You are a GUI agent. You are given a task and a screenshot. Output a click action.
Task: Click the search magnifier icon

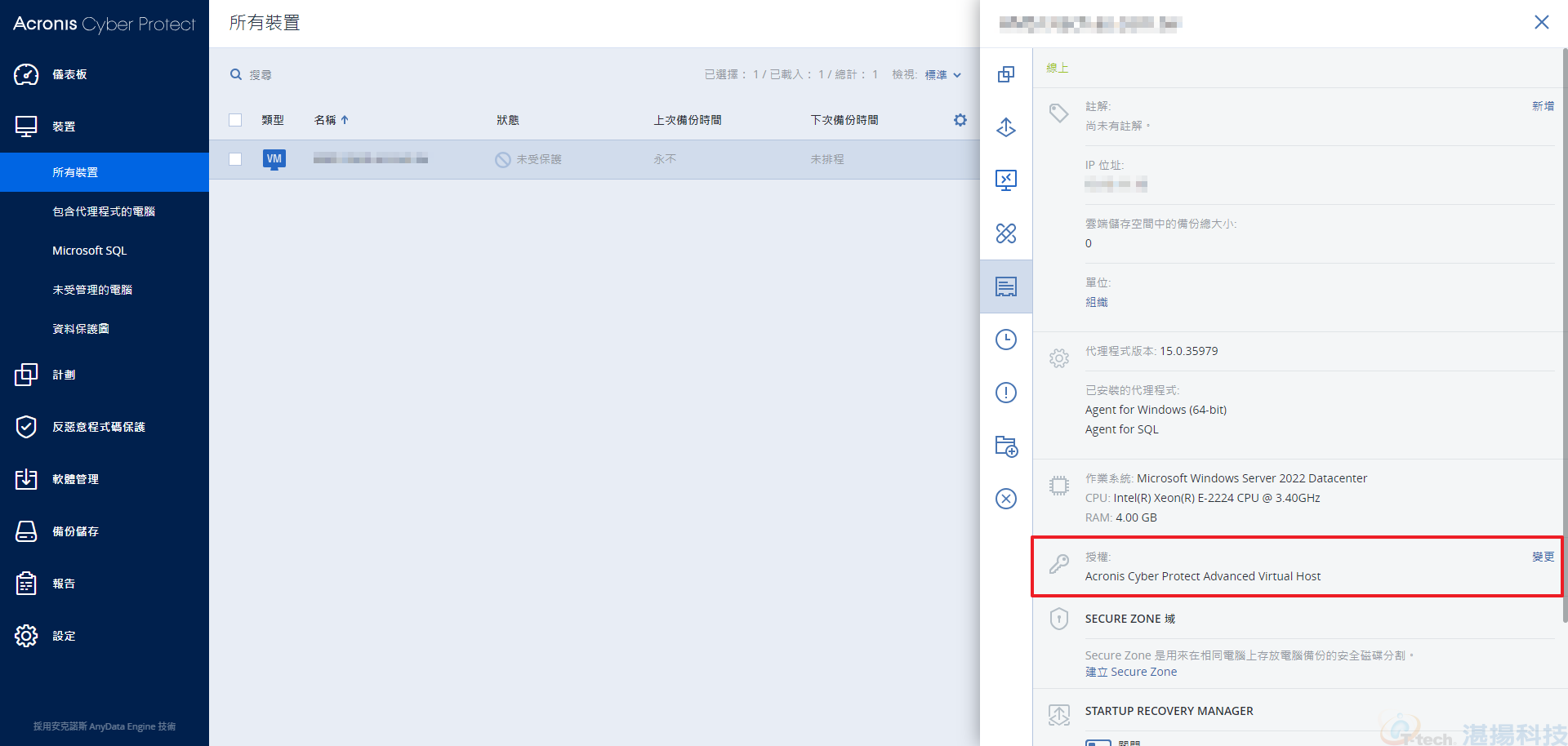point(236,74)
